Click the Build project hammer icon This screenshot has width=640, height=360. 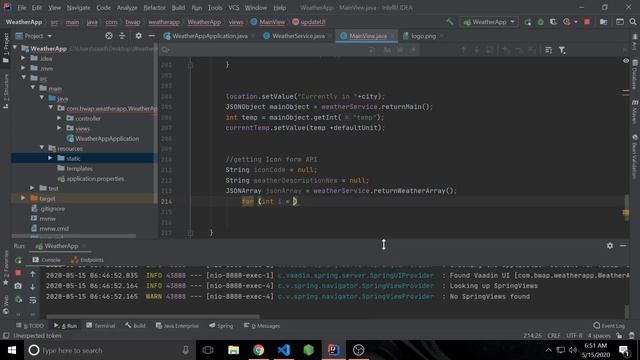(x=449, y=22)
